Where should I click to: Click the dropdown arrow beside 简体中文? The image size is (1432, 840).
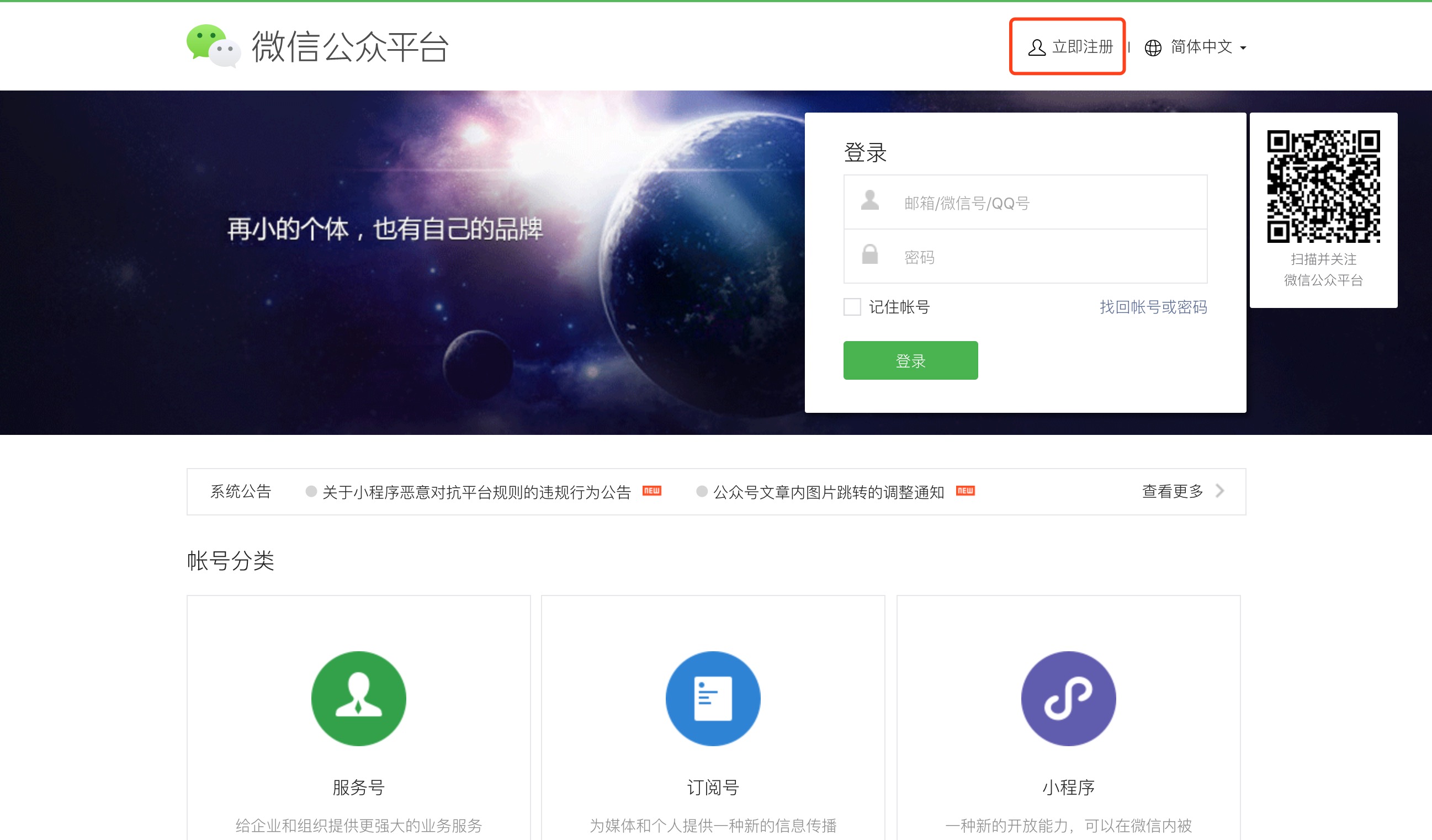1243,48
